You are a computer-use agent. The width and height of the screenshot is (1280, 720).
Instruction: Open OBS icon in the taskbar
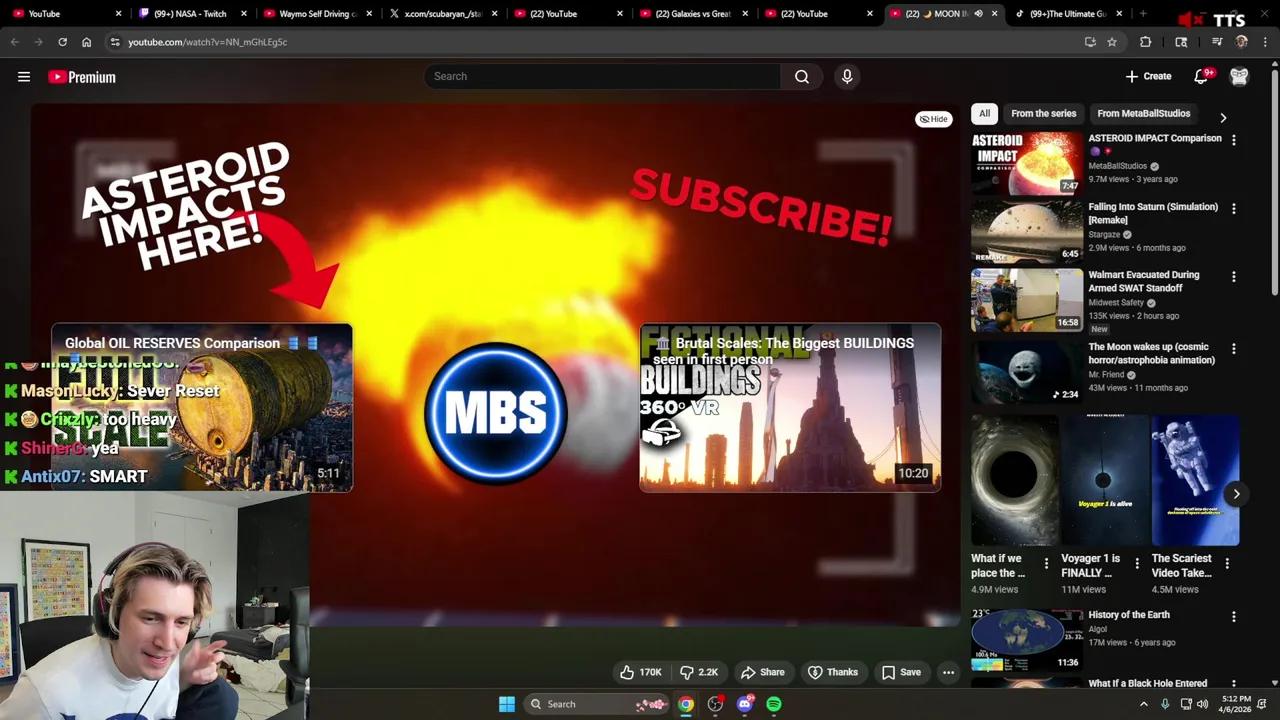pos(715,704)
